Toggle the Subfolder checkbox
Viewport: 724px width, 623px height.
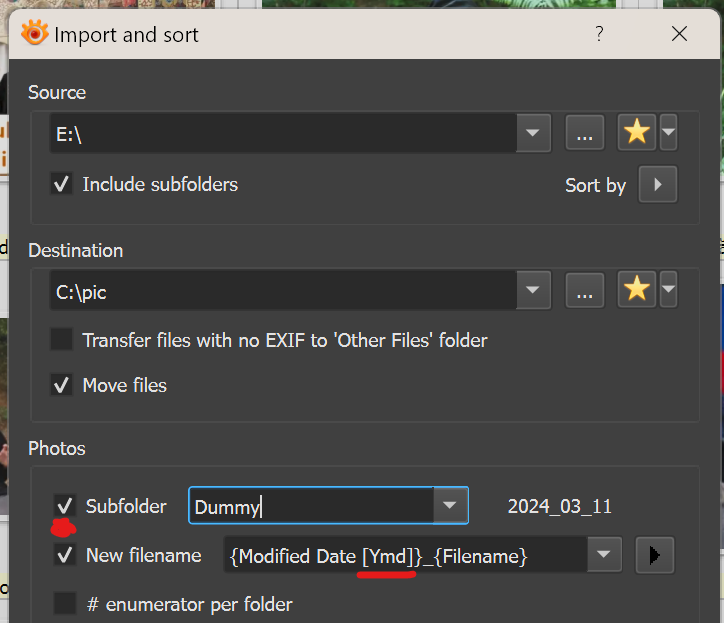tap(65, 506)
